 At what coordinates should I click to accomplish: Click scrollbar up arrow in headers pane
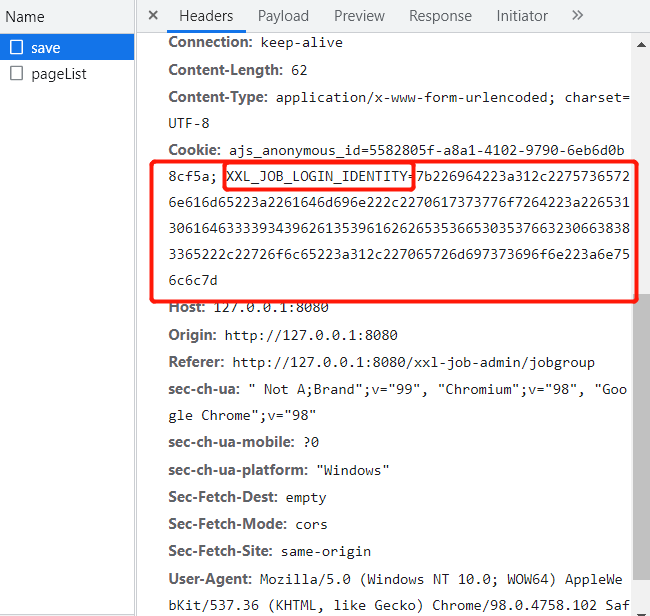pyautogui.click(x=641, y=45)
